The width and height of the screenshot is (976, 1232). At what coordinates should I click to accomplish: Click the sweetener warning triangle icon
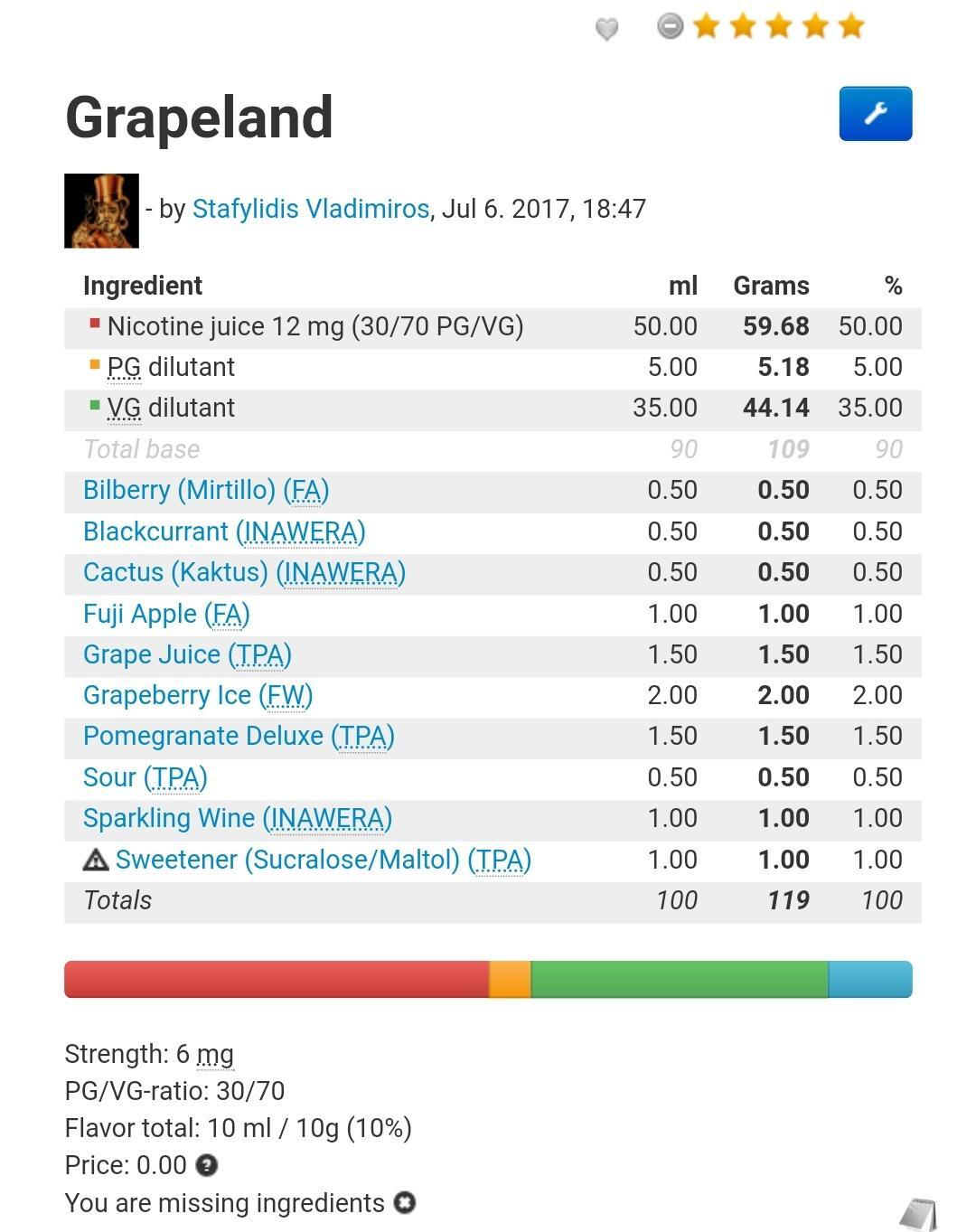[95, 860]
